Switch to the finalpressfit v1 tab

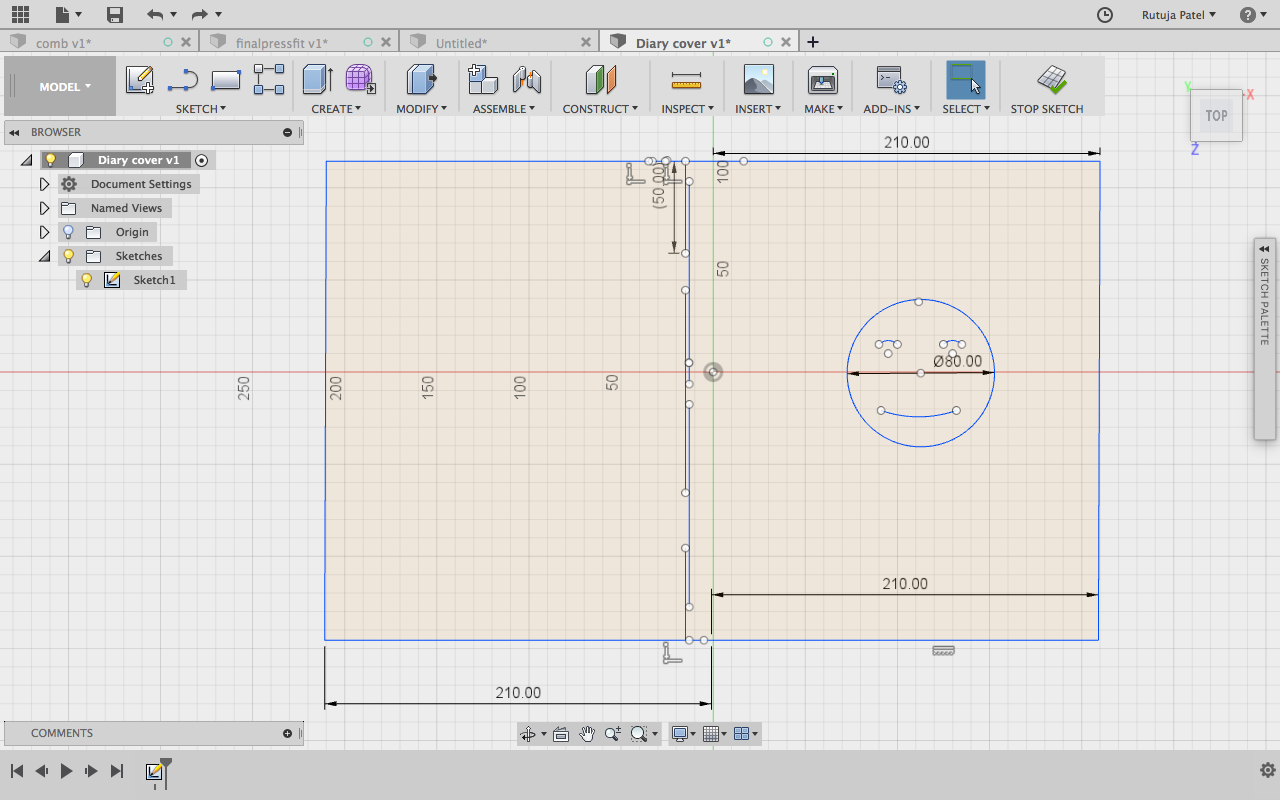pos(282,43)
